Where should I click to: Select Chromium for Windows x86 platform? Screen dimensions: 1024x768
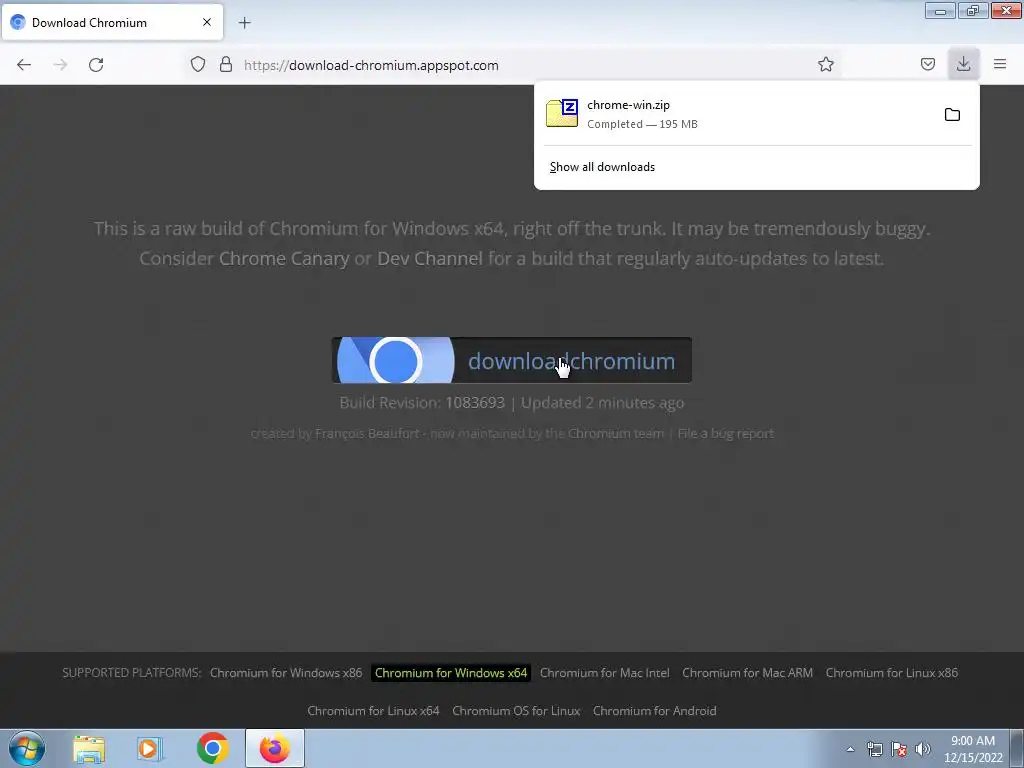(286, 673)
